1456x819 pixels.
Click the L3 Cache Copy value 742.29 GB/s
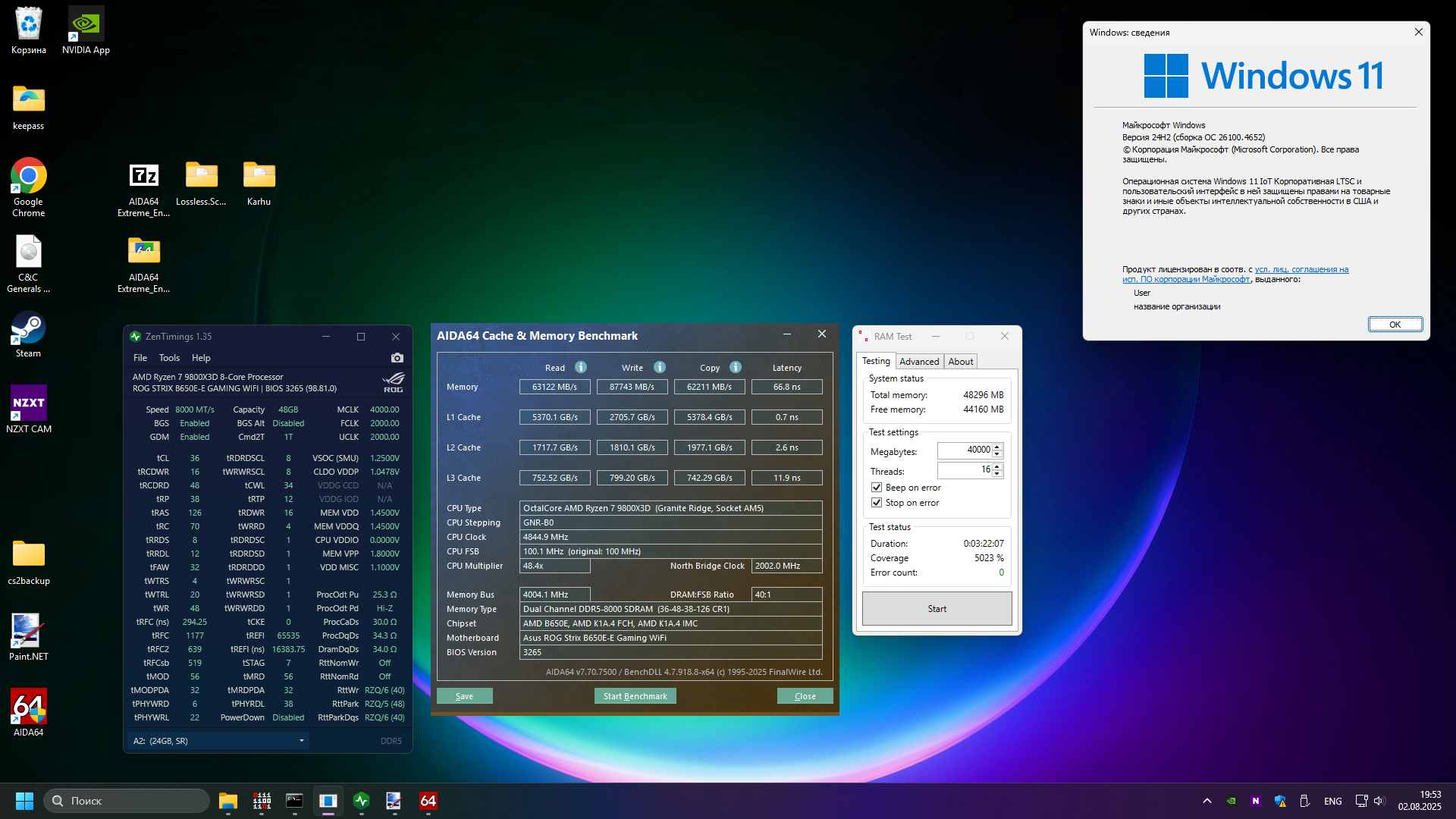tap(709, 478)
